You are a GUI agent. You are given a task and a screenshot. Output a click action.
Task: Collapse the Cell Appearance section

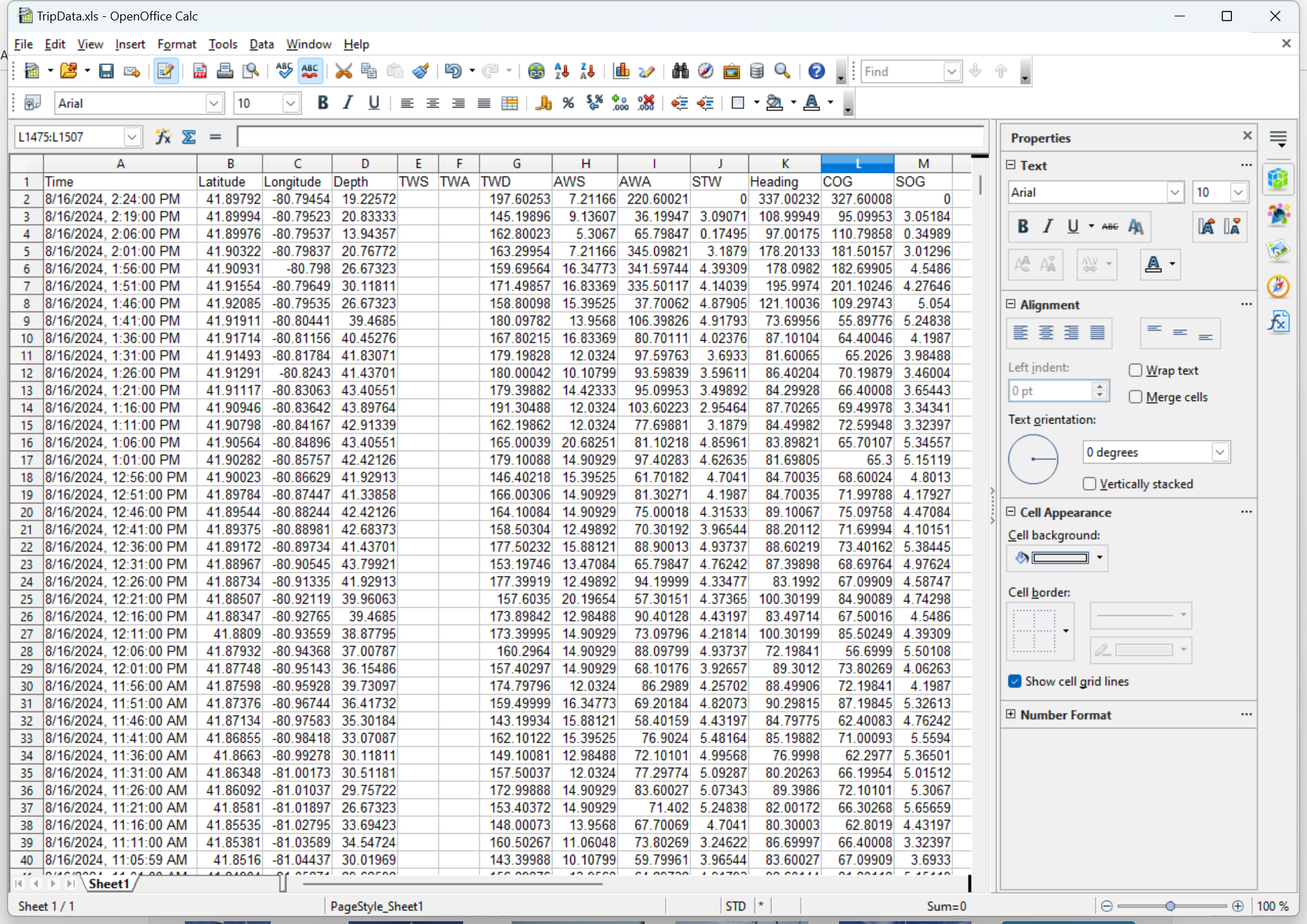[1010, 511]
